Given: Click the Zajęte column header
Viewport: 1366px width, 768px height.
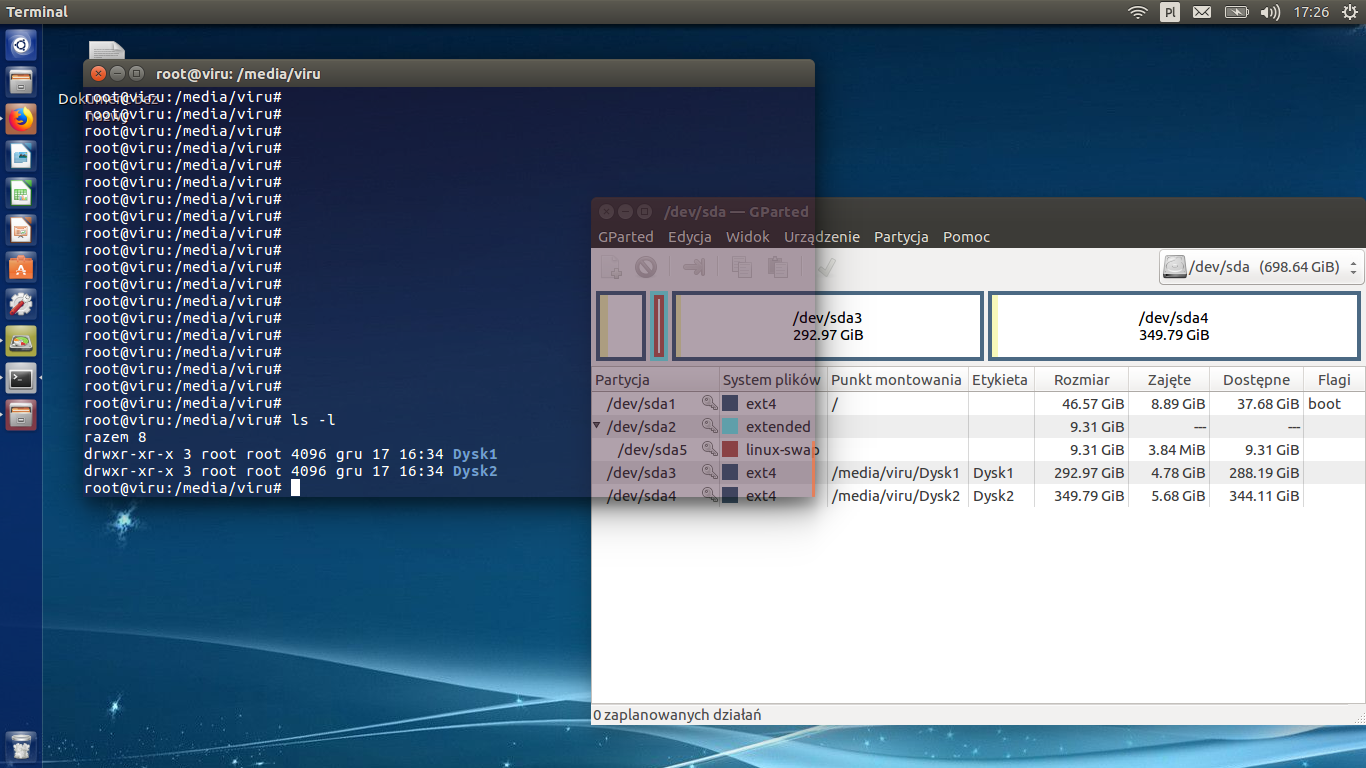Looking at the screenshot, I should 1169,380.
